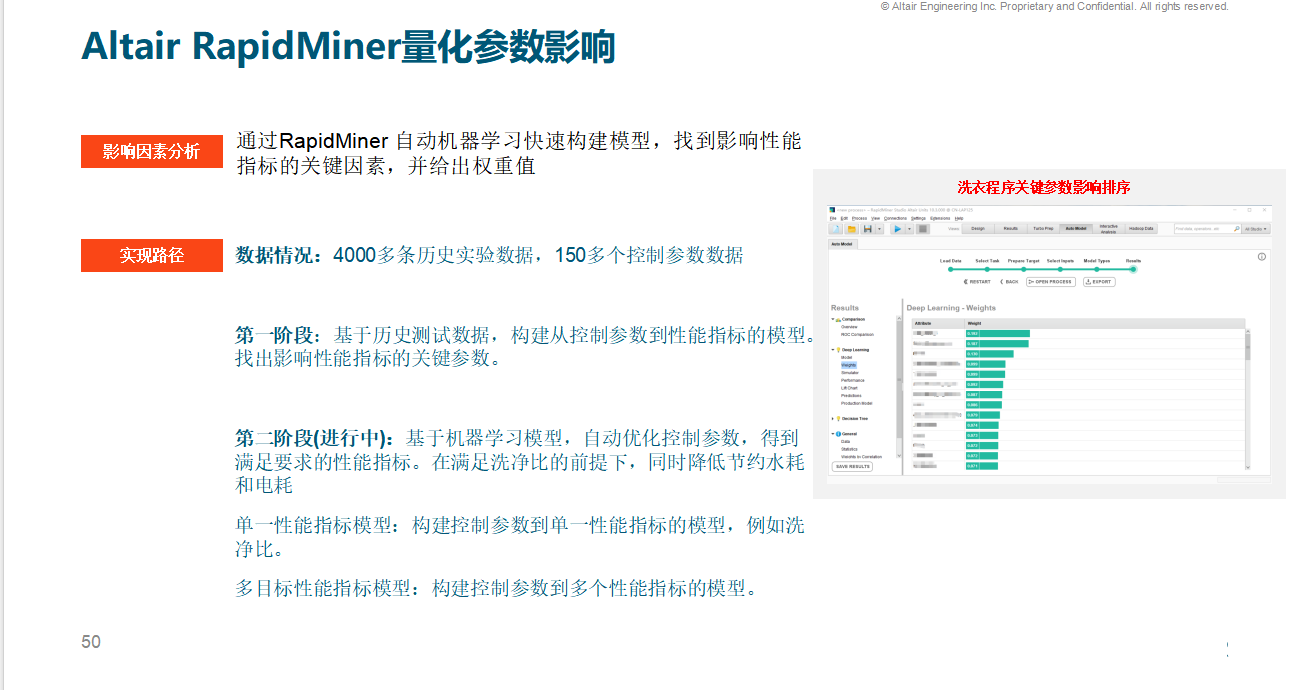1293x690 pixels.
Task: Open the dropdown arrow beside the Save icon
Action: point(879,229)
